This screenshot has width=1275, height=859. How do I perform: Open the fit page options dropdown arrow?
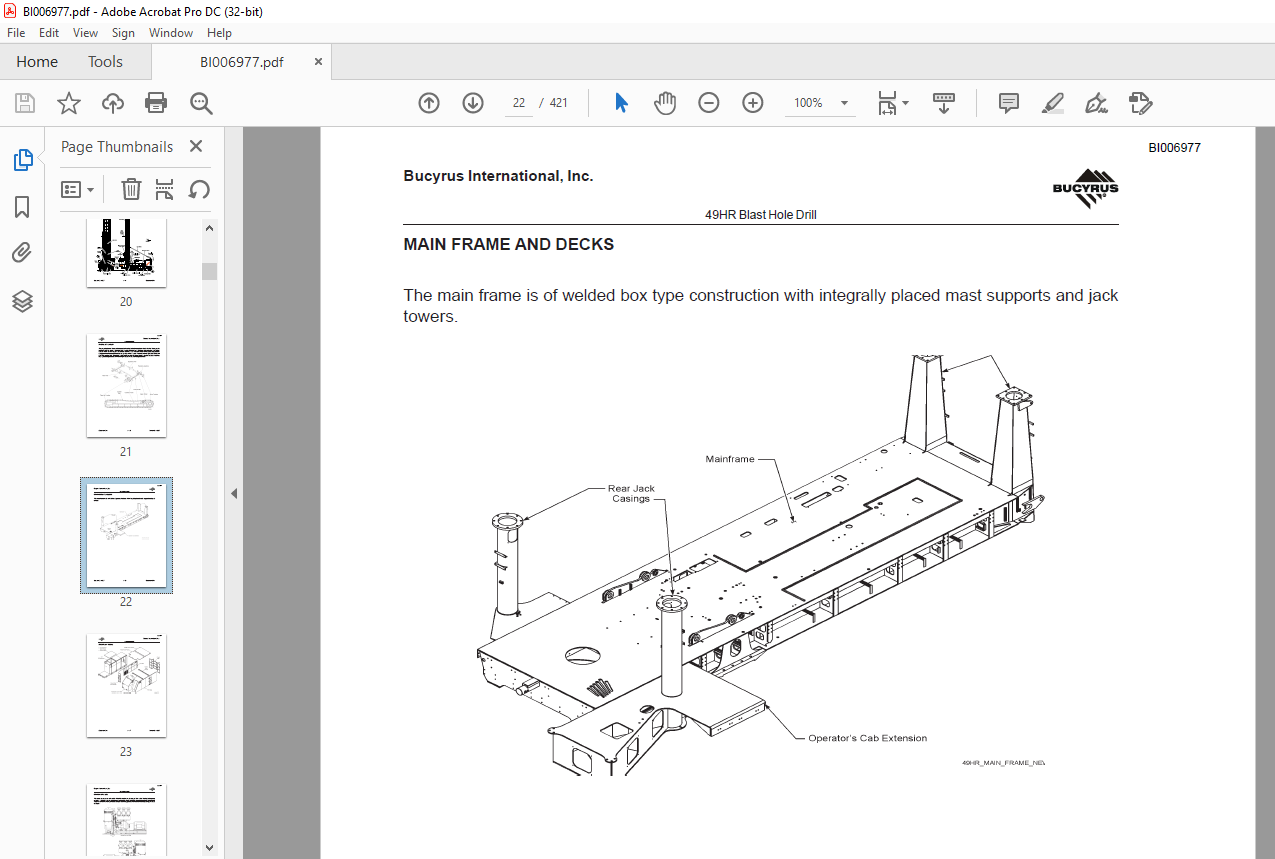tap(906, 103)
